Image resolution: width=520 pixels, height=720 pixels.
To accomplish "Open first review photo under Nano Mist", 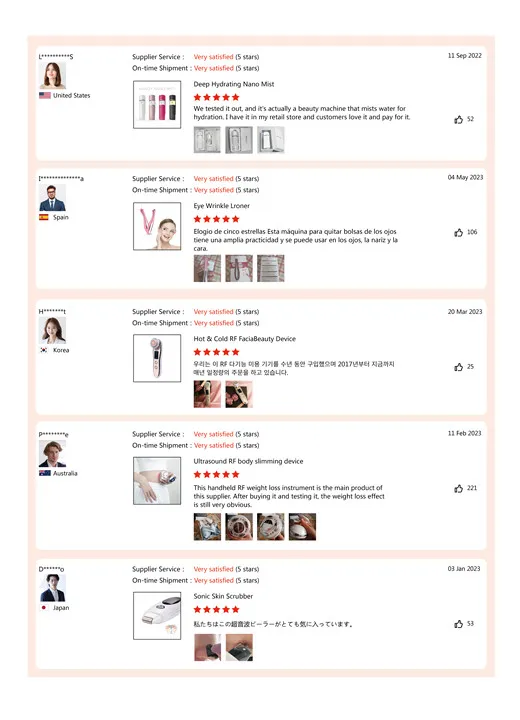I will point(207,140).
